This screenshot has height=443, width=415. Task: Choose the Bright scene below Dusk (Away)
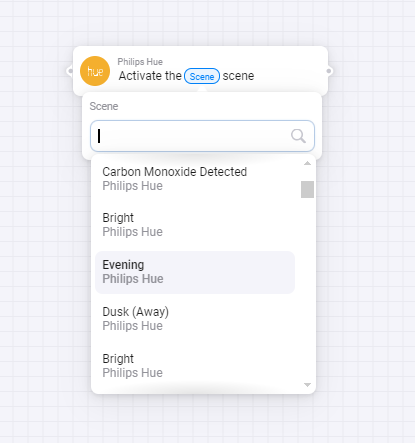(x=195, y=366)
